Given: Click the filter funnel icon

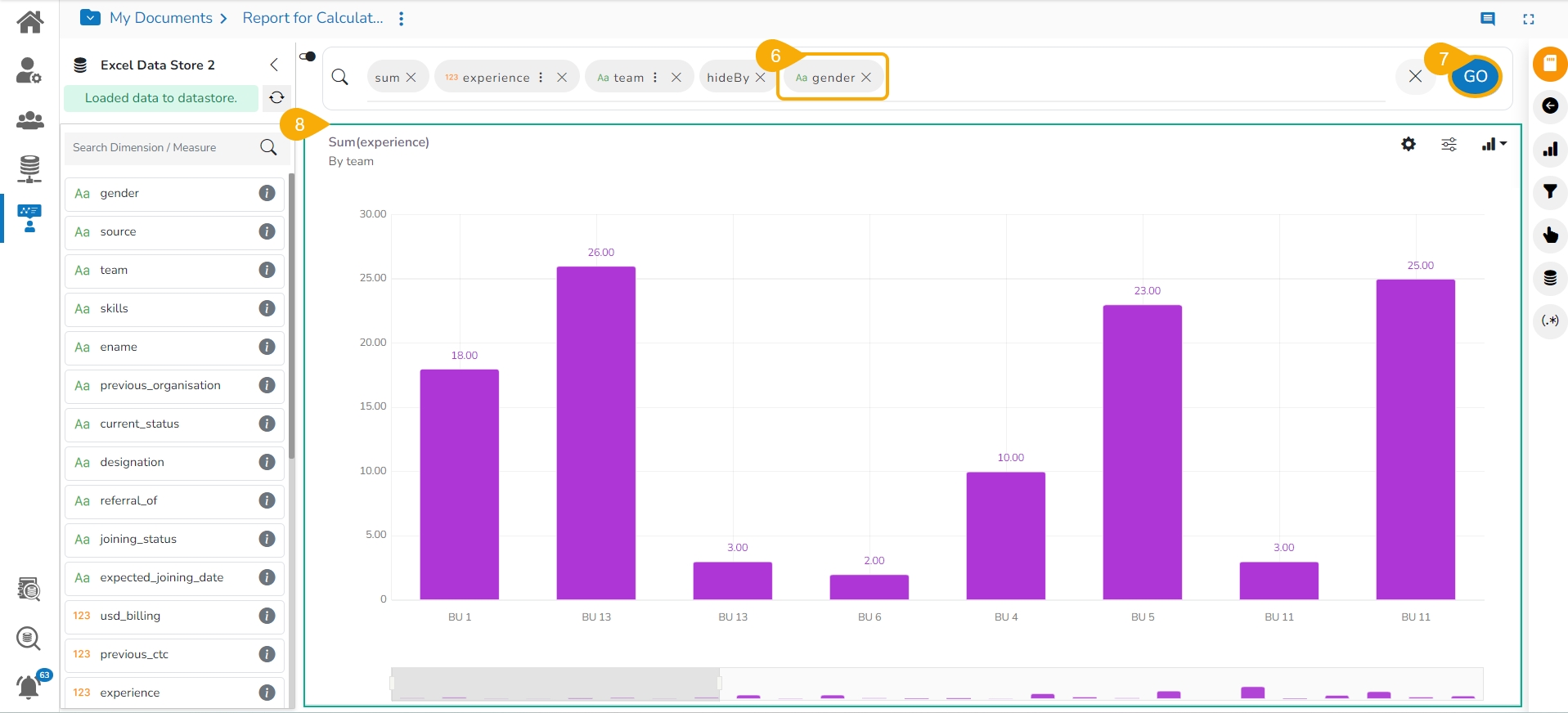Looking at the screenshot, I should pyautogui.click(x=1549, y=192).
